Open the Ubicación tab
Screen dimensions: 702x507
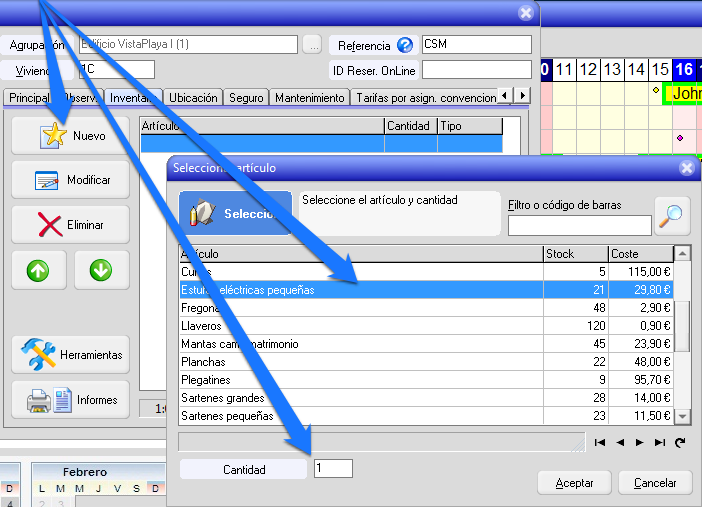pos(193,98)
